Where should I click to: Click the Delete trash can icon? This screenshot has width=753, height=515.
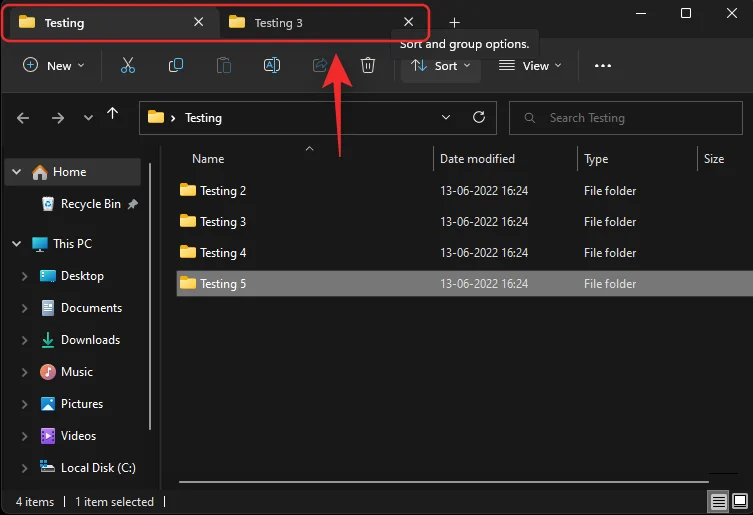click(368, 65)
